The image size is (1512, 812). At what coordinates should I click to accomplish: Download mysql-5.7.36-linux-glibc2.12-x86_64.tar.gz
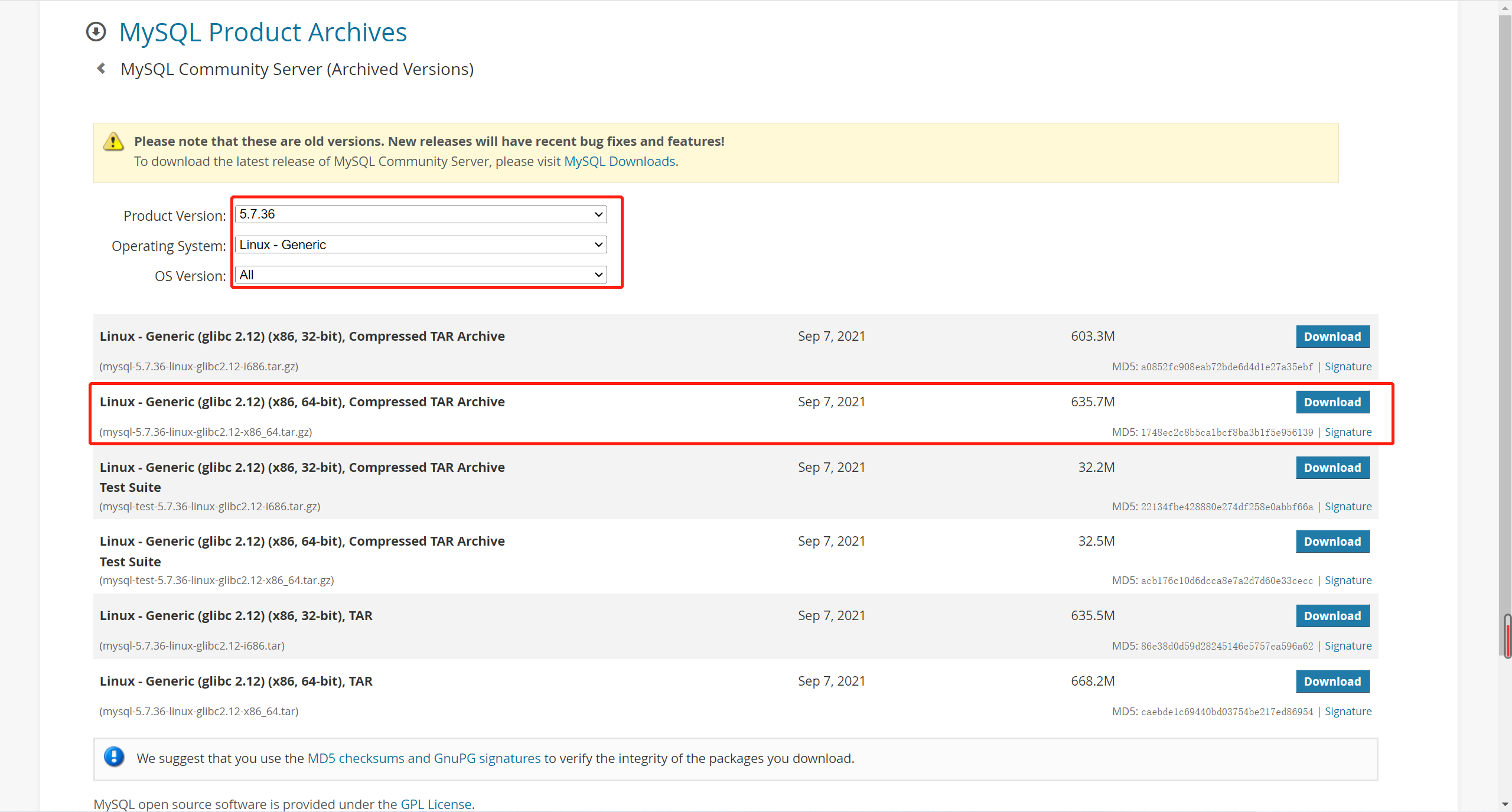coord(1332,402)
